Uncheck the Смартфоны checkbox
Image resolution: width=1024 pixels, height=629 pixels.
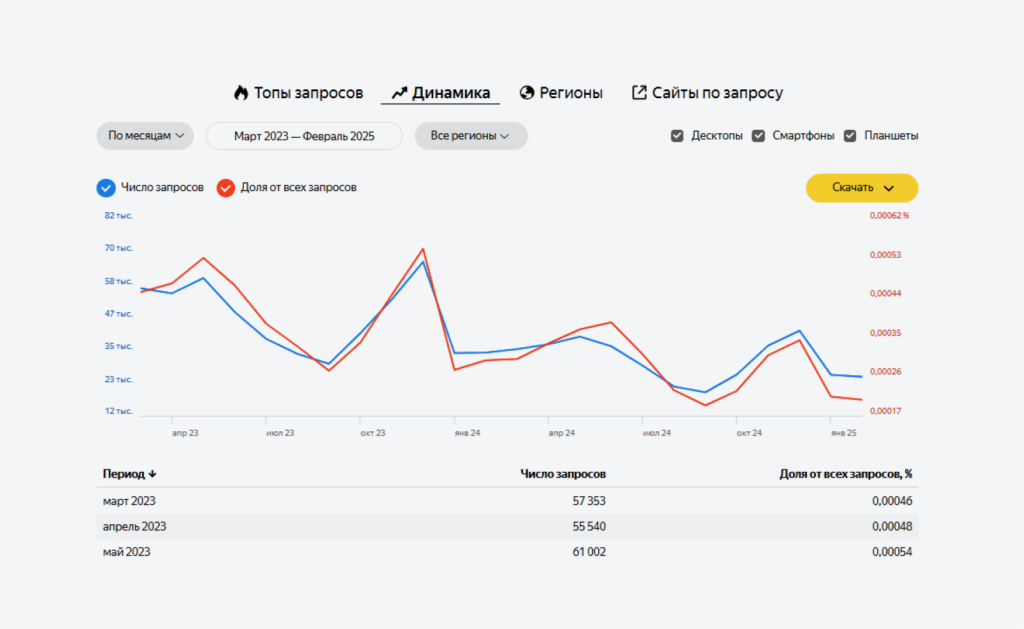[x=758, y=136]
